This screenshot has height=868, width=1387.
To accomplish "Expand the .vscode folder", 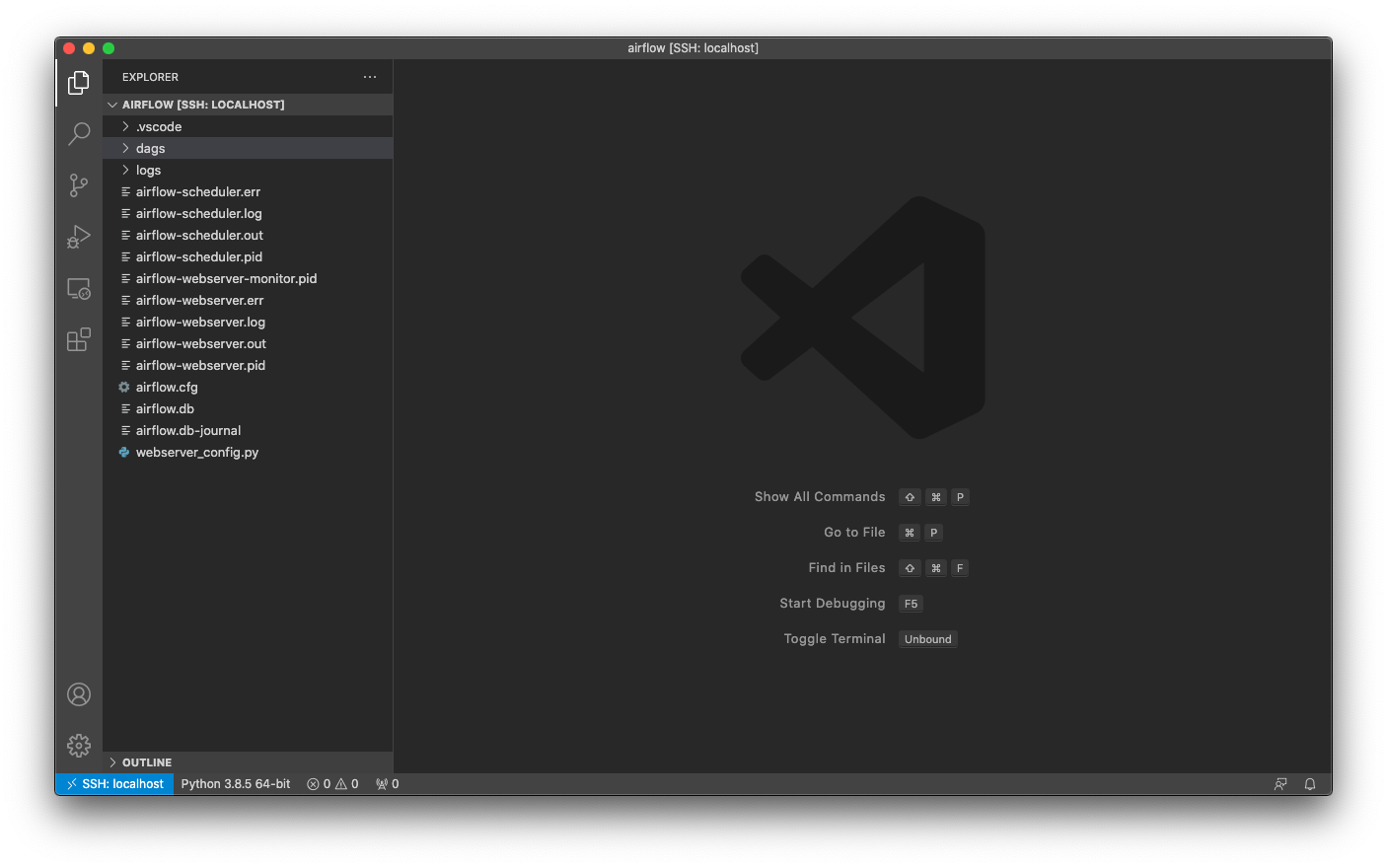I will click(248, 126).
